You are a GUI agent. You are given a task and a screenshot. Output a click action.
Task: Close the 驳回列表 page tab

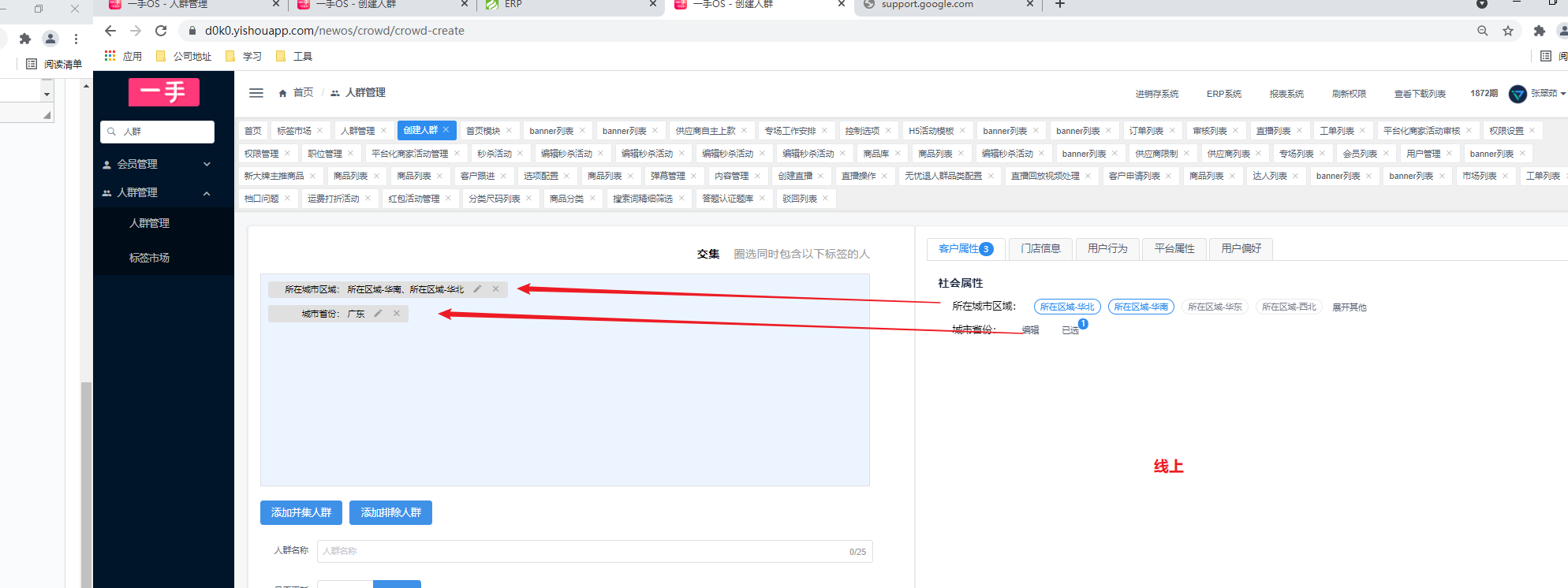[825, 199]
